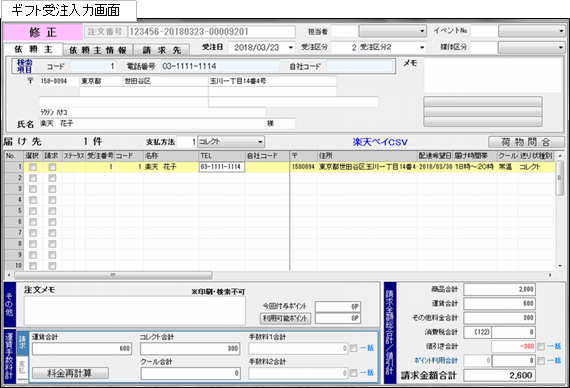Click the 請求金額合計 field 2,600
Image resolution: width=570 pixels, height=388 pixels.
pyautogui.click(x=499, y=375)
